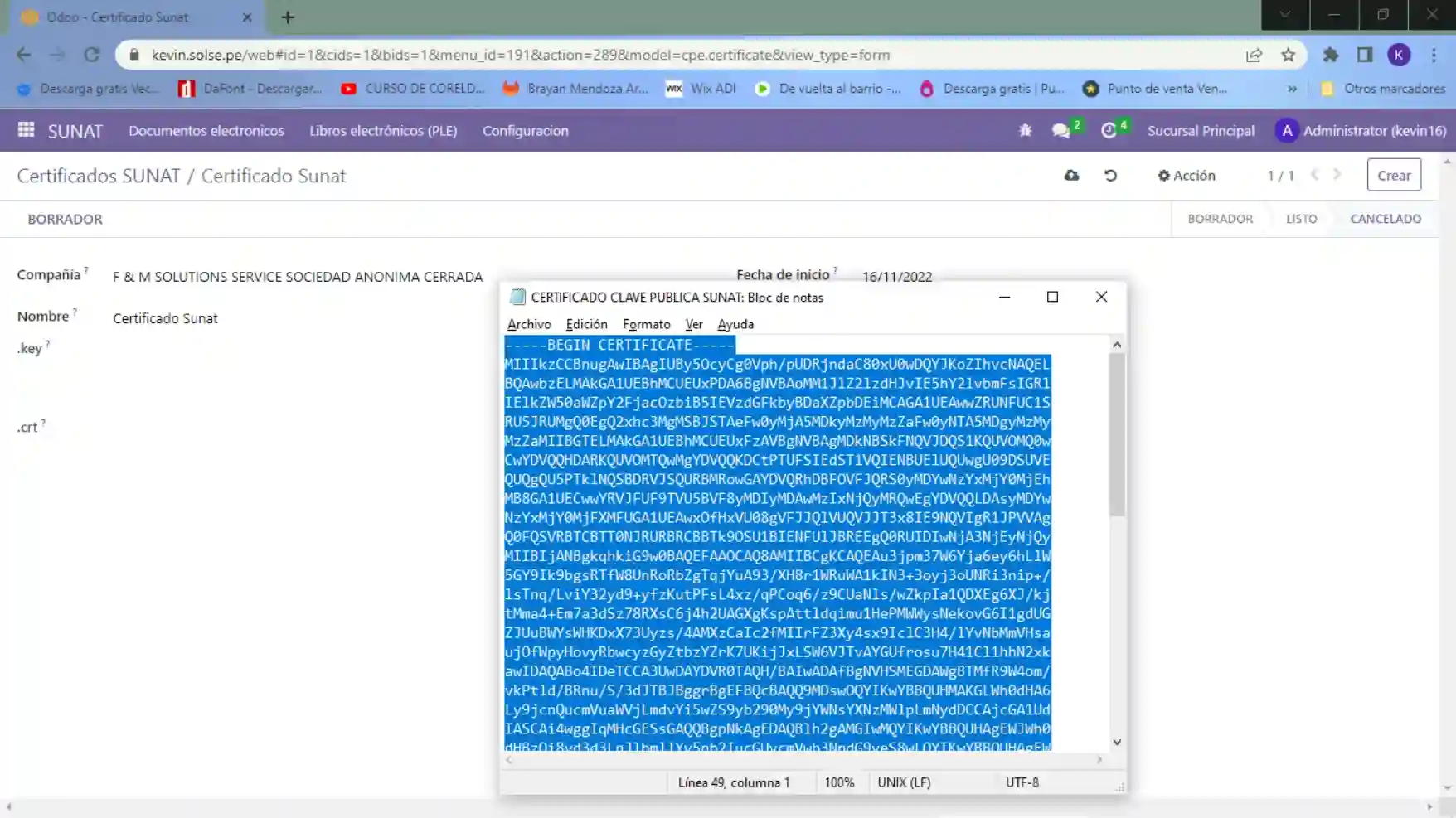Click the BORRADOR action button on left
Screen dimensions: 1456x818
pos(65,219)
